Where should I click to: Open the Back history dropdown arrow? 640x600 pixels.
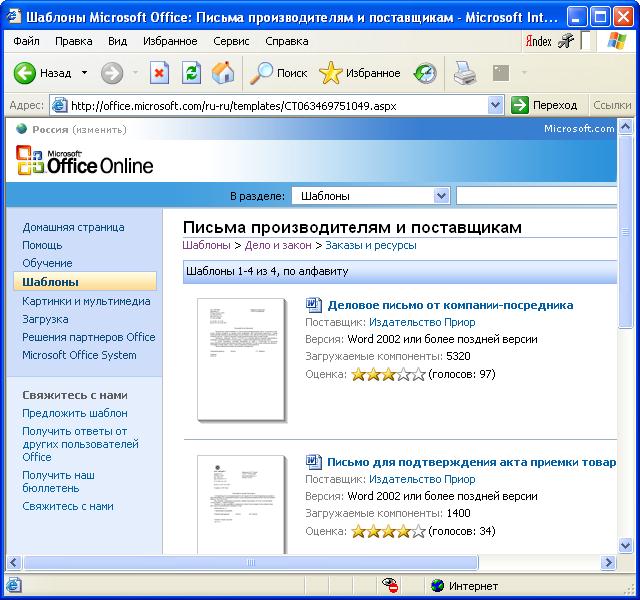coord(84,73)
